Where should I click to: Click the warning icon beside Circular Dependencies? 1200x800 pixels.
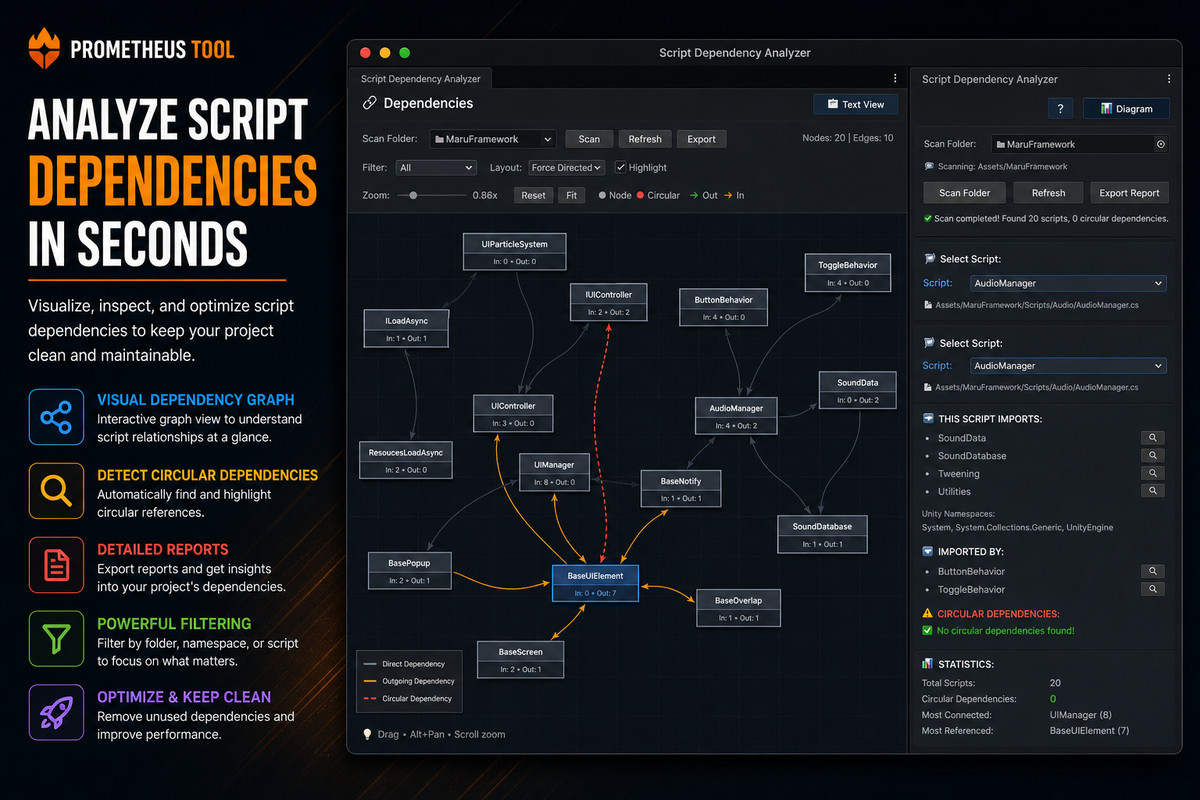pos(928,613)
